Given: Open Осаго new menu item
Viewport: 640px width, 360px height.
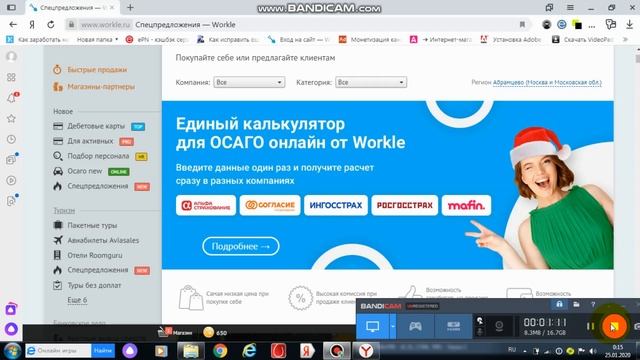Looking at the screenshot, I should (x=84, y=171).
